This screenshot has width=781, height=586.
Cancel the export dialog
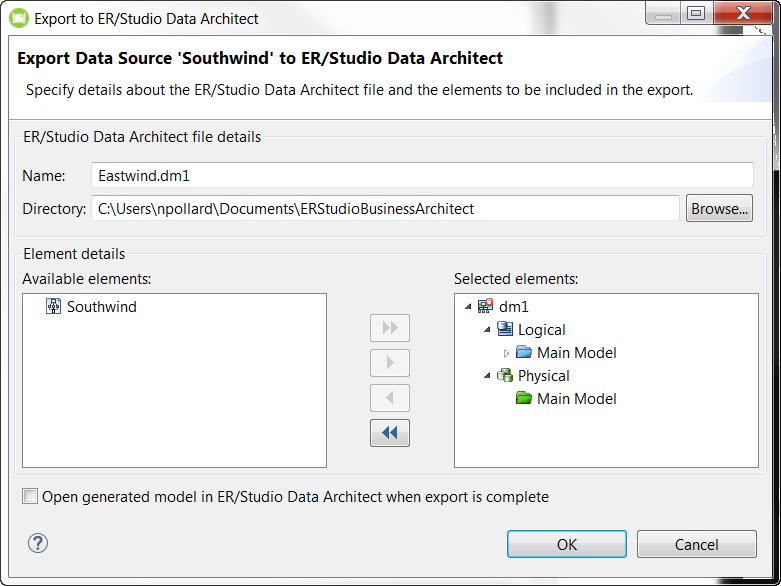tap(696, 544)
